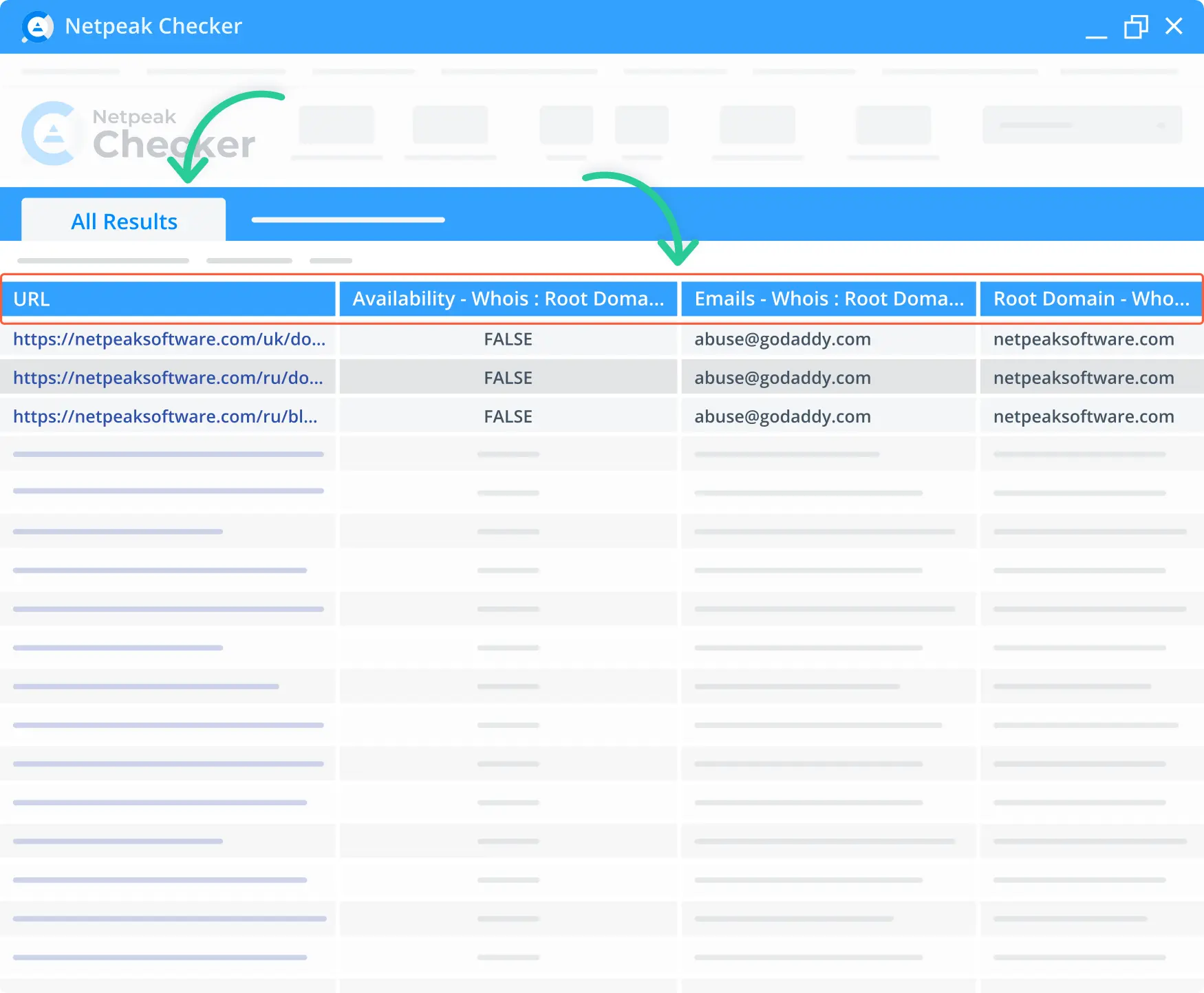Open the netpeaksoftware.com/ru/do... link
Screen dimensions: 1204x993
[x=168, y=378]
